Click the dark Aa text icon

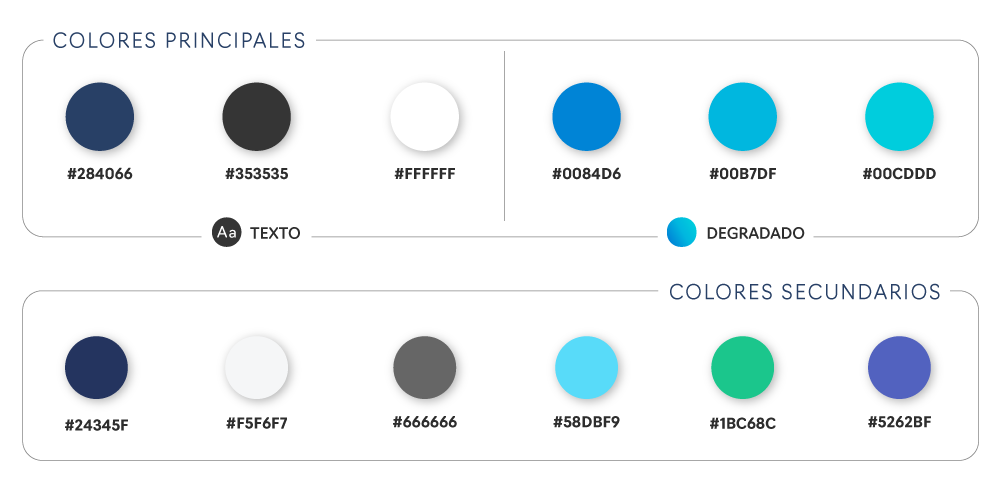[x=226, y=233]
